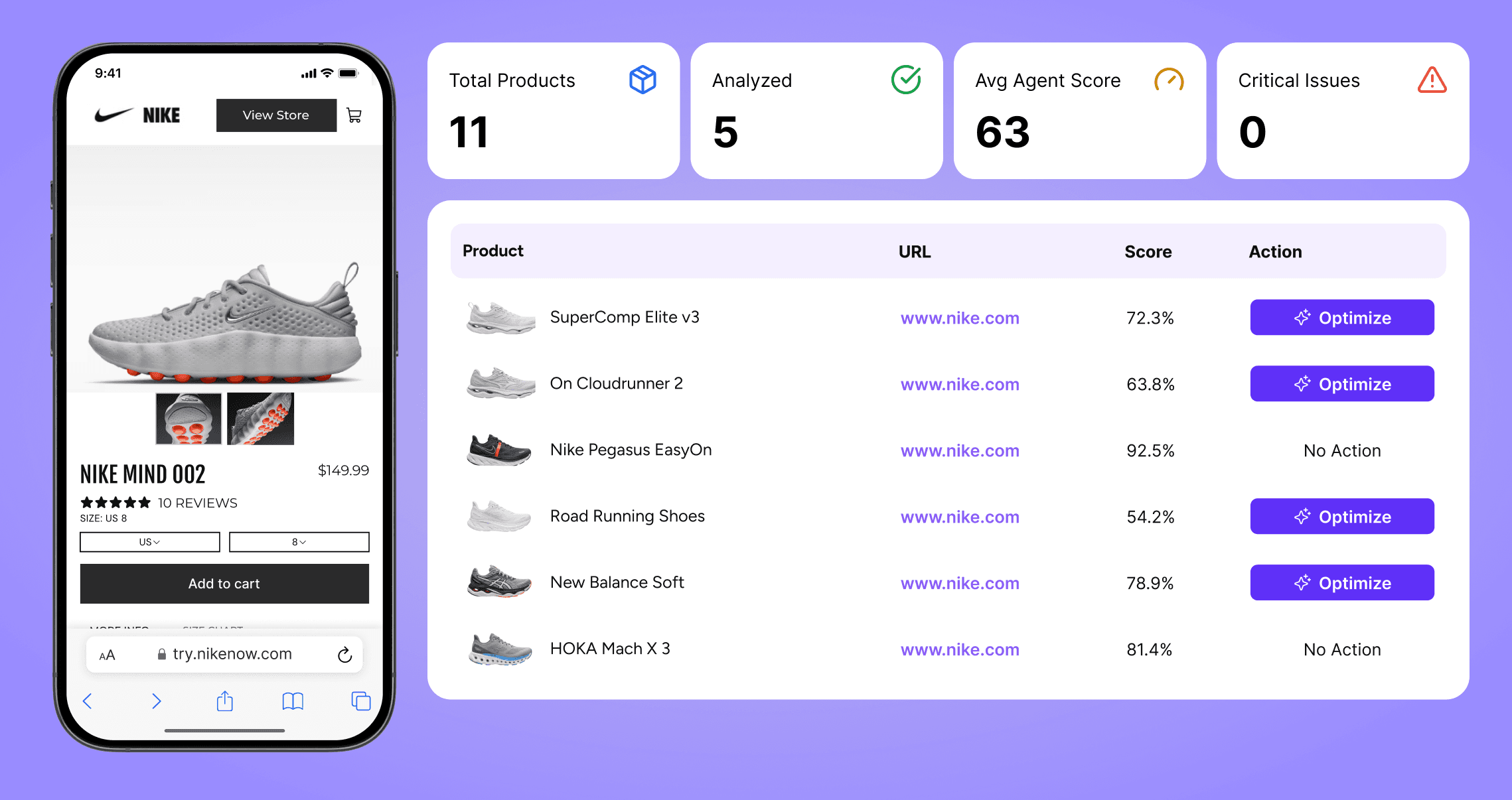This screenshot has width=1512, height=800.
Task: Open the www.nike.com link for Nike Pegasus EasyOn
Action: pos(959,451)
